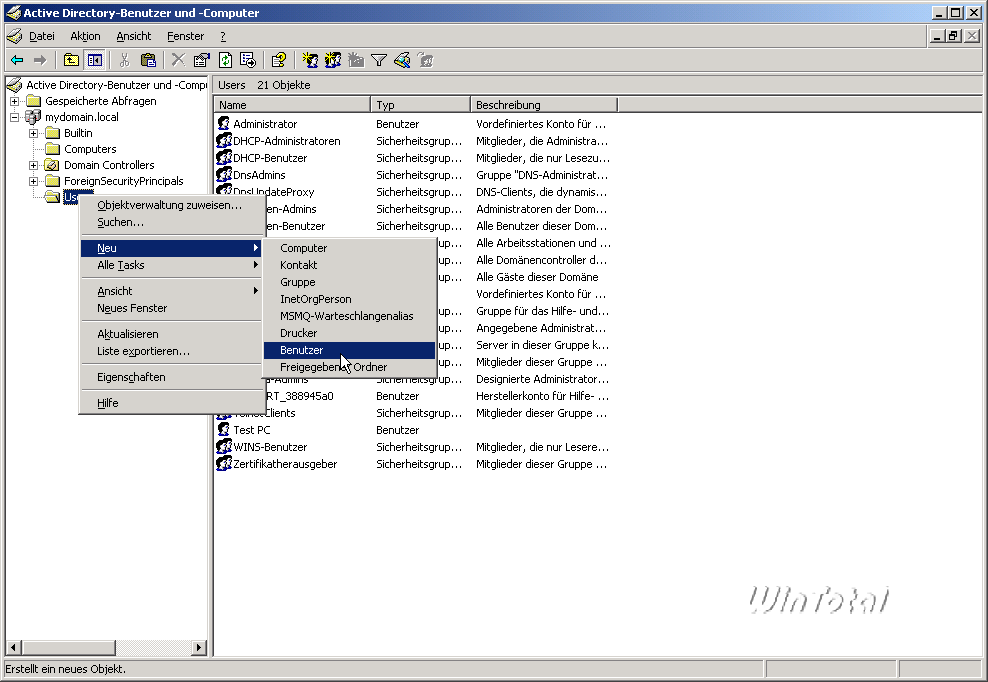Click right arrow of tree horizontal scrollbar
The width and height of the screenshot is (988, 682).
[x=198, y=647]
